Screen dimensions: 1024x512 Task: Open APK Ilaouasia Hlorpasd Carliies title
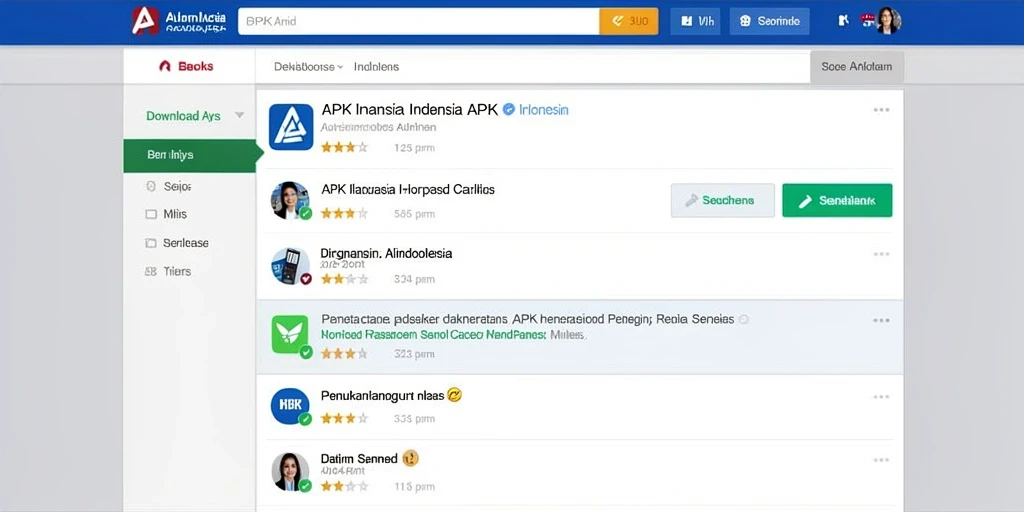(x=408, y=189)
